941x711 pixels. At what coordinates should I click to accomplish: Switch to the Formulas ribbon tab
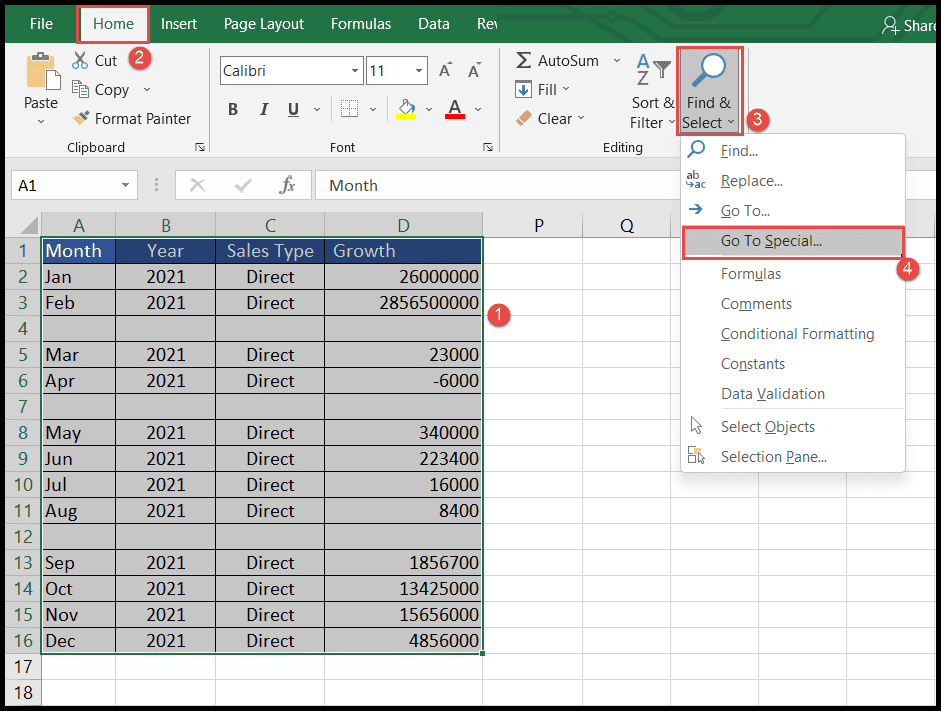(361, 24)
